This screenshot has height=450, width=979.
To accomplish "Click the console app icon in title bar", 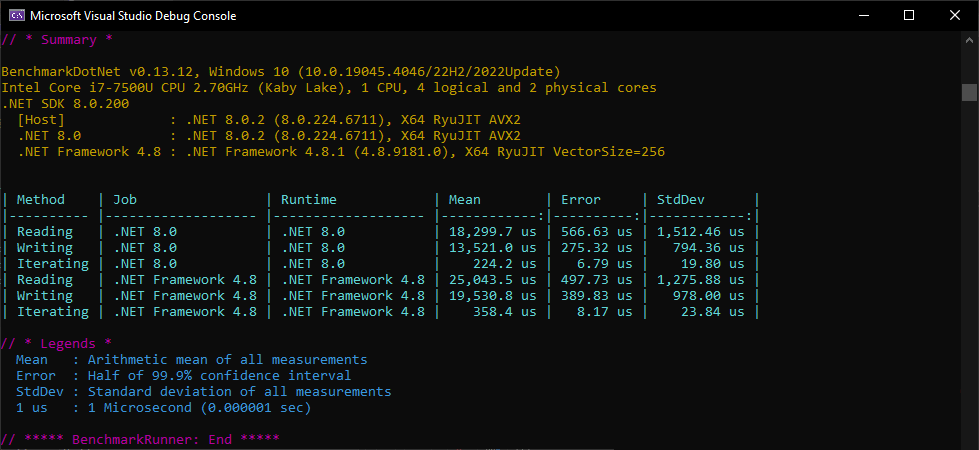I will 16,16.
